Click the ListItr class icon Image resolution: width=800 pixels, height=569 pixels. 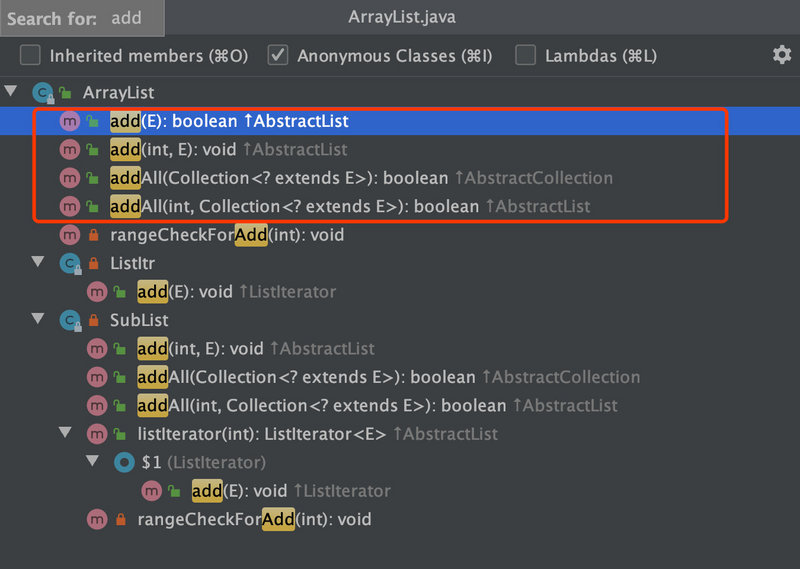click(69, 264)
